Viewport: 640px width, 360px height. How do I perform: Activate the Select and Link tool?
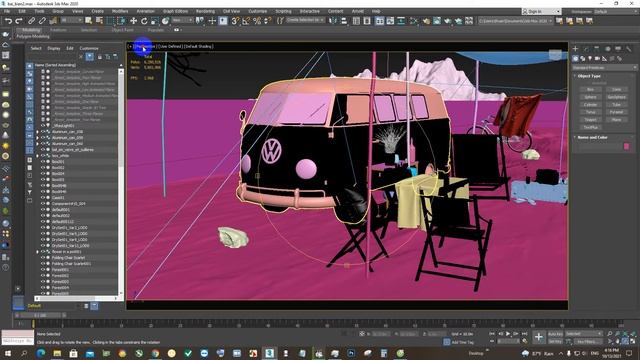[x=31, y=21]
